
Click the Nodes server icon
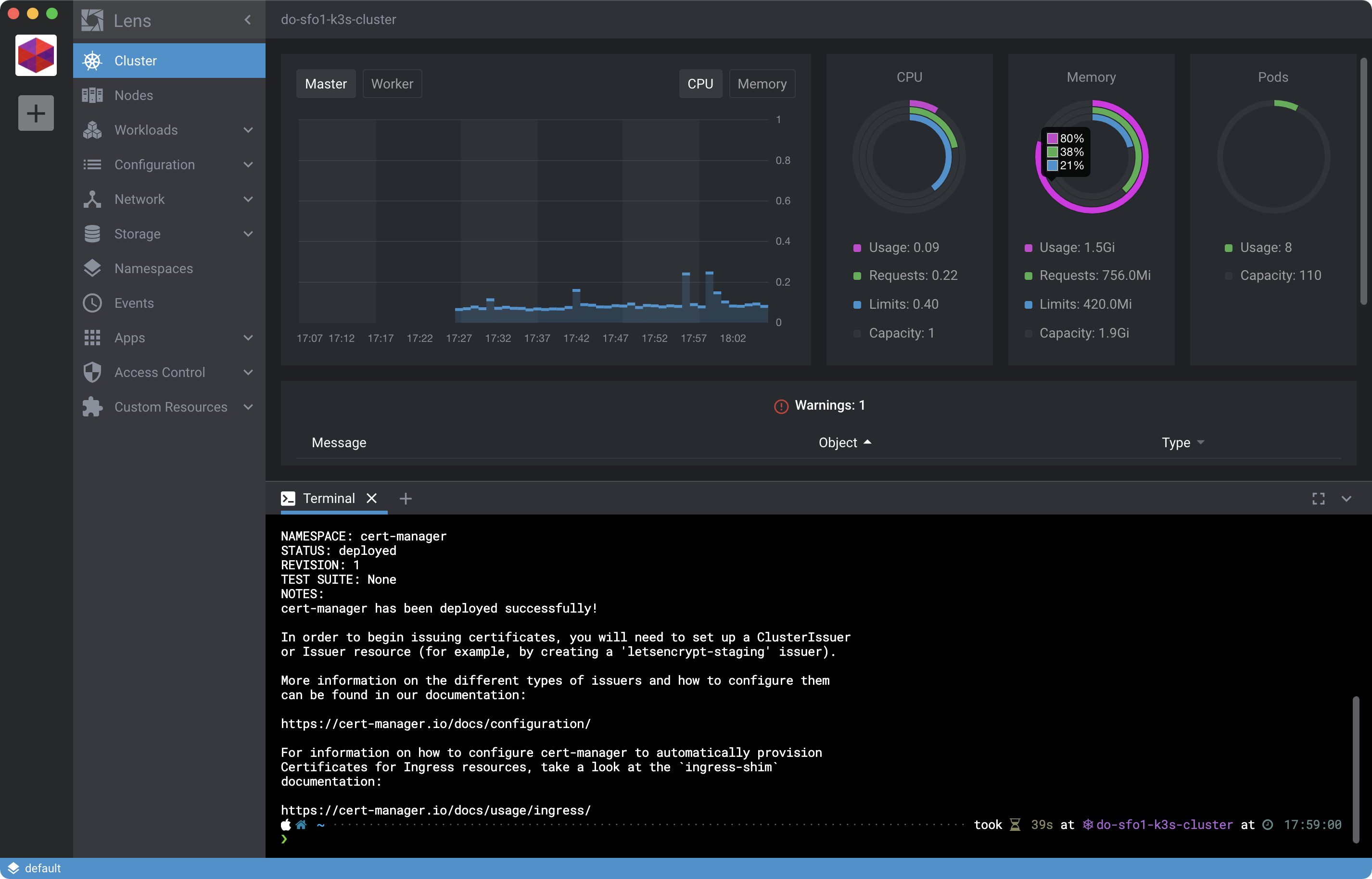(92, 95)
